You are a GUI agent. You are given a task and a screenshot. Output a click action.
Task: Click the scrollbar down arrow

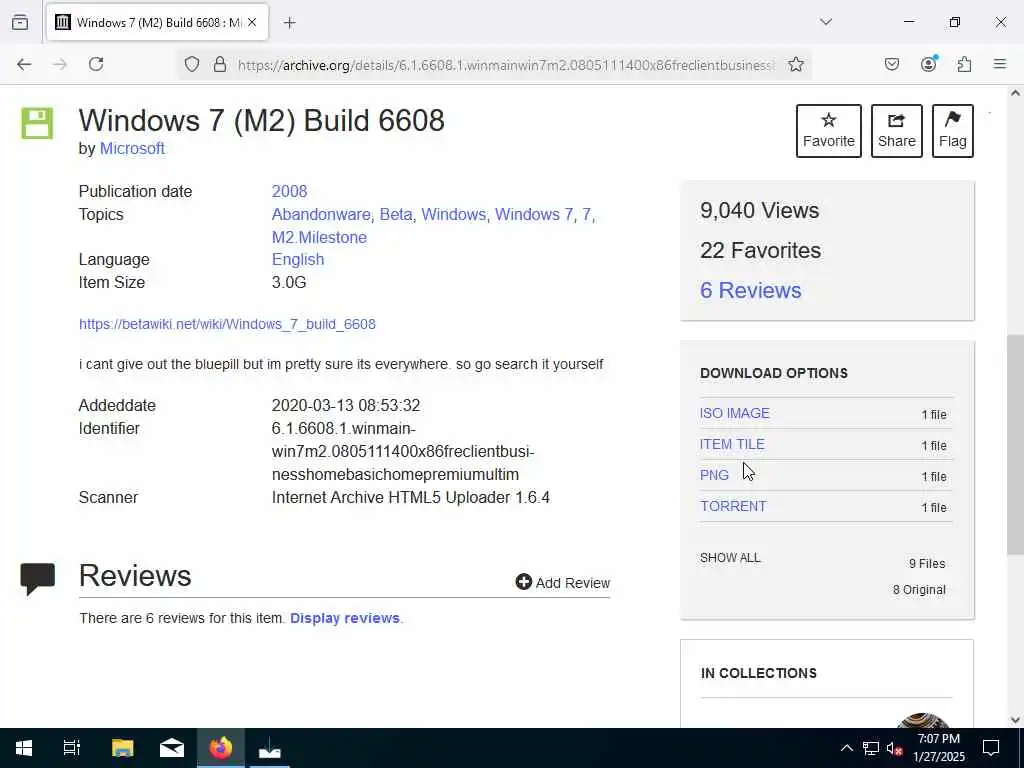point(1015,720)
